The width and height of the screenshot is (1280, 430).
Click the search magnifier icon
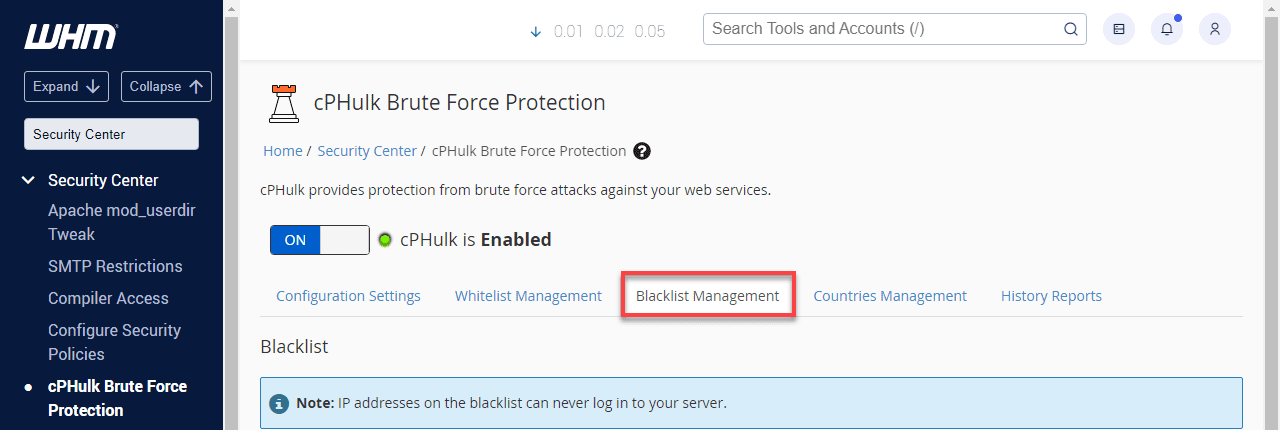(x=1070, y=29)
